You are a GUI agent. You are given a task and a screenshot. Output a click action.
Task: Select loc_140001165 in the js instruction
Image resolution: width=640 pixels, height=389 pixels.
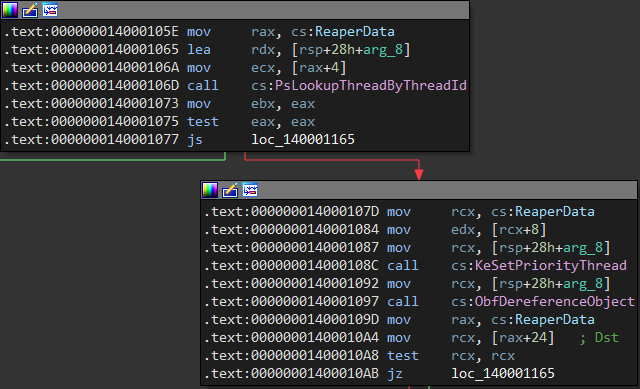[303, 140]
